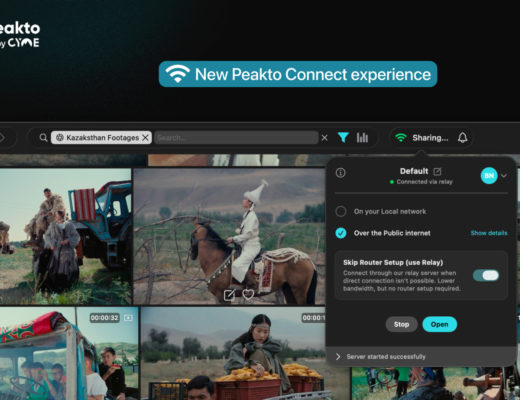Click the Open button
Viewport: 520px width, 400px height.
[x=439, y=324]
